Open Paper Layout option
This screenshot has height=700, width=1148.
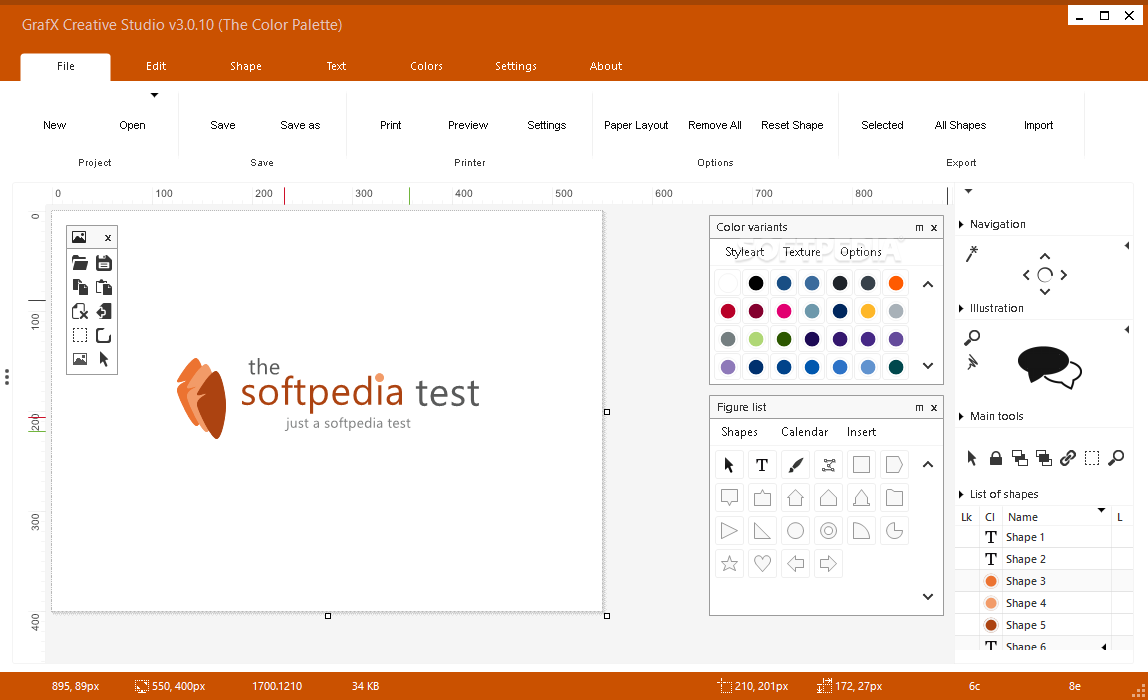pyautogui.click(x=636, y=125)
